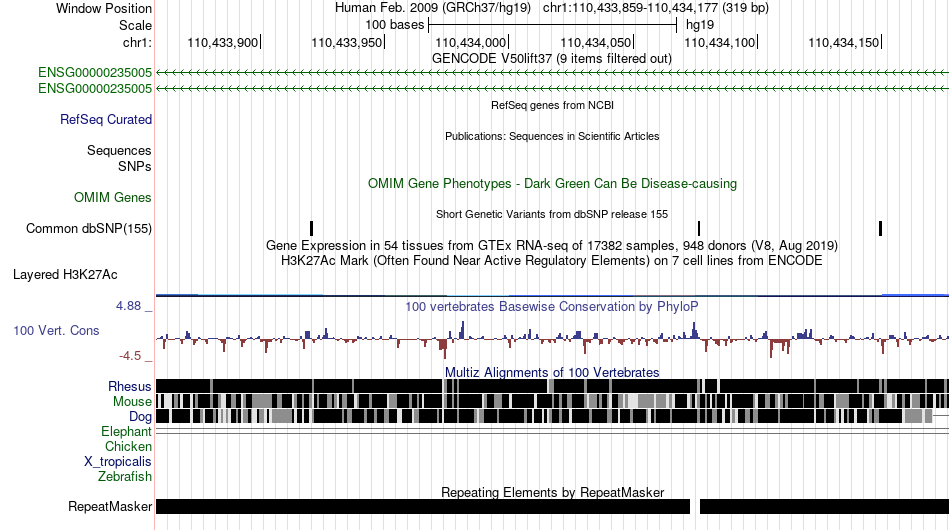This screenshot has width=950, height=530.
Task: Click the PhyloP Basewise Conservation title
Action: 551,306
